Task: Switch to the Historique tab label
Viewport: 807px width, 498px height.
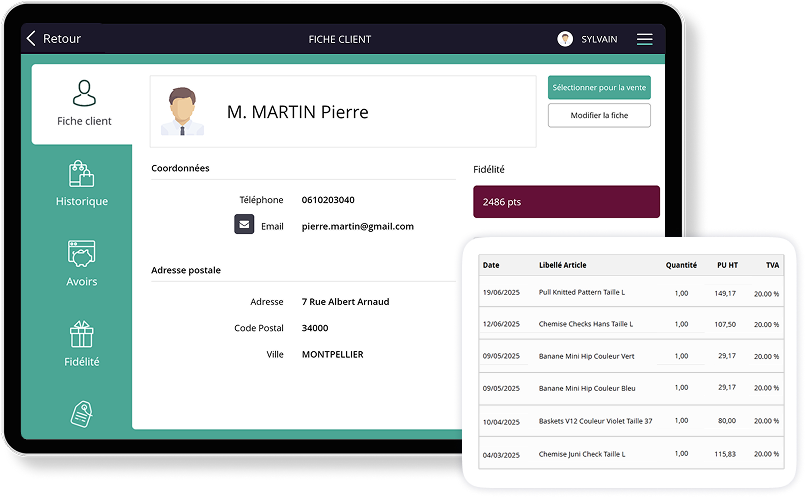Action: coord(82,201)
